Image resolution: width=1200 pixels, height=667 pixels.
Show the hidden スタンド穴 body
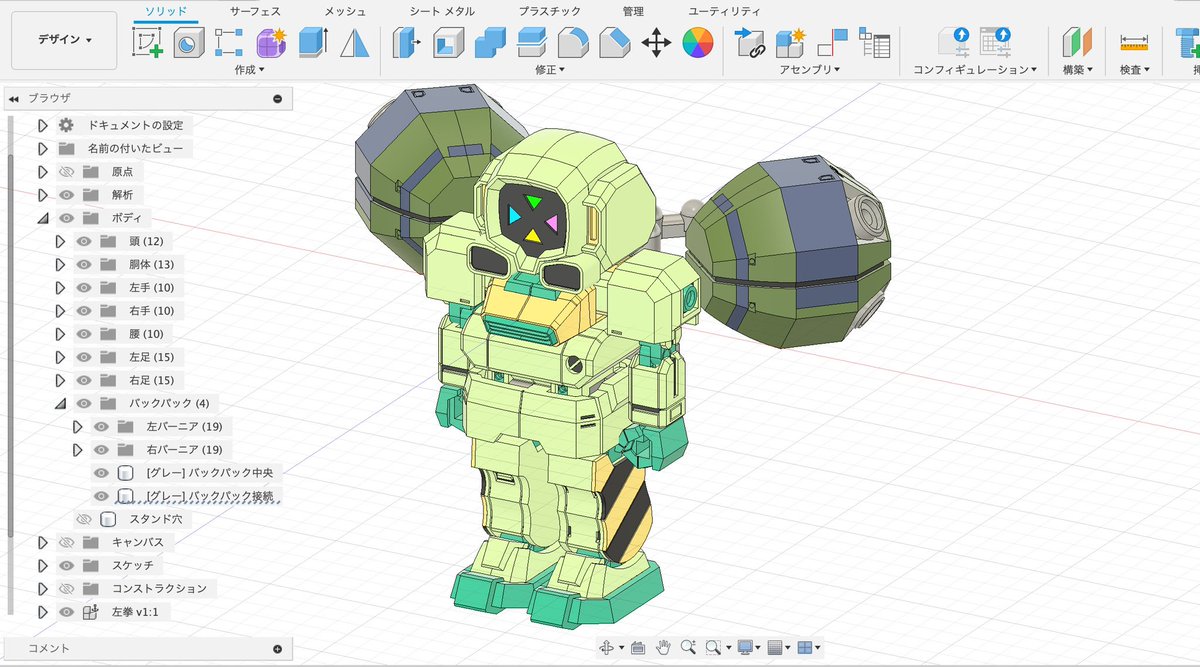(x=84, y=519)
